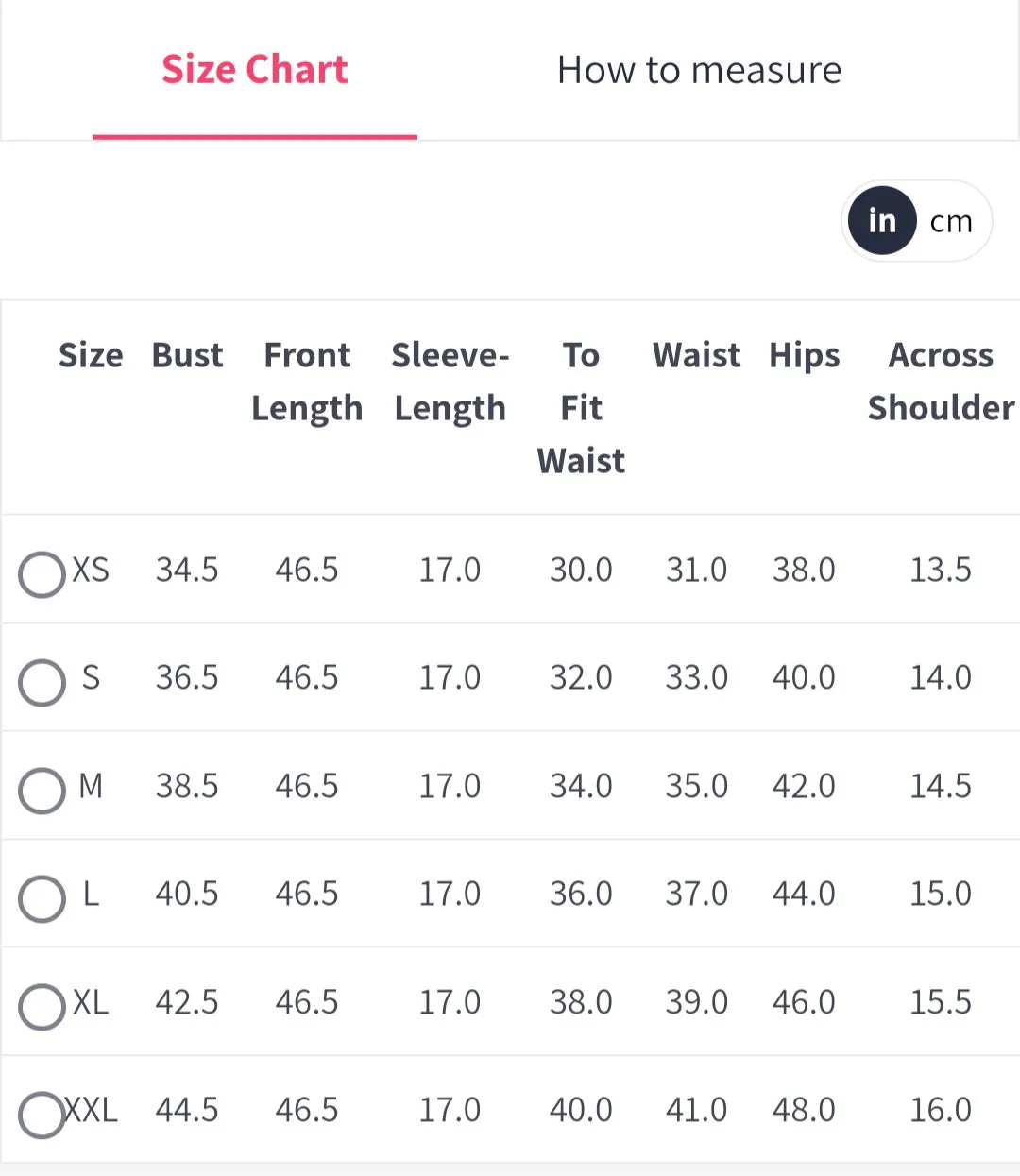Select the XS size radio button

tap(42, 574)
